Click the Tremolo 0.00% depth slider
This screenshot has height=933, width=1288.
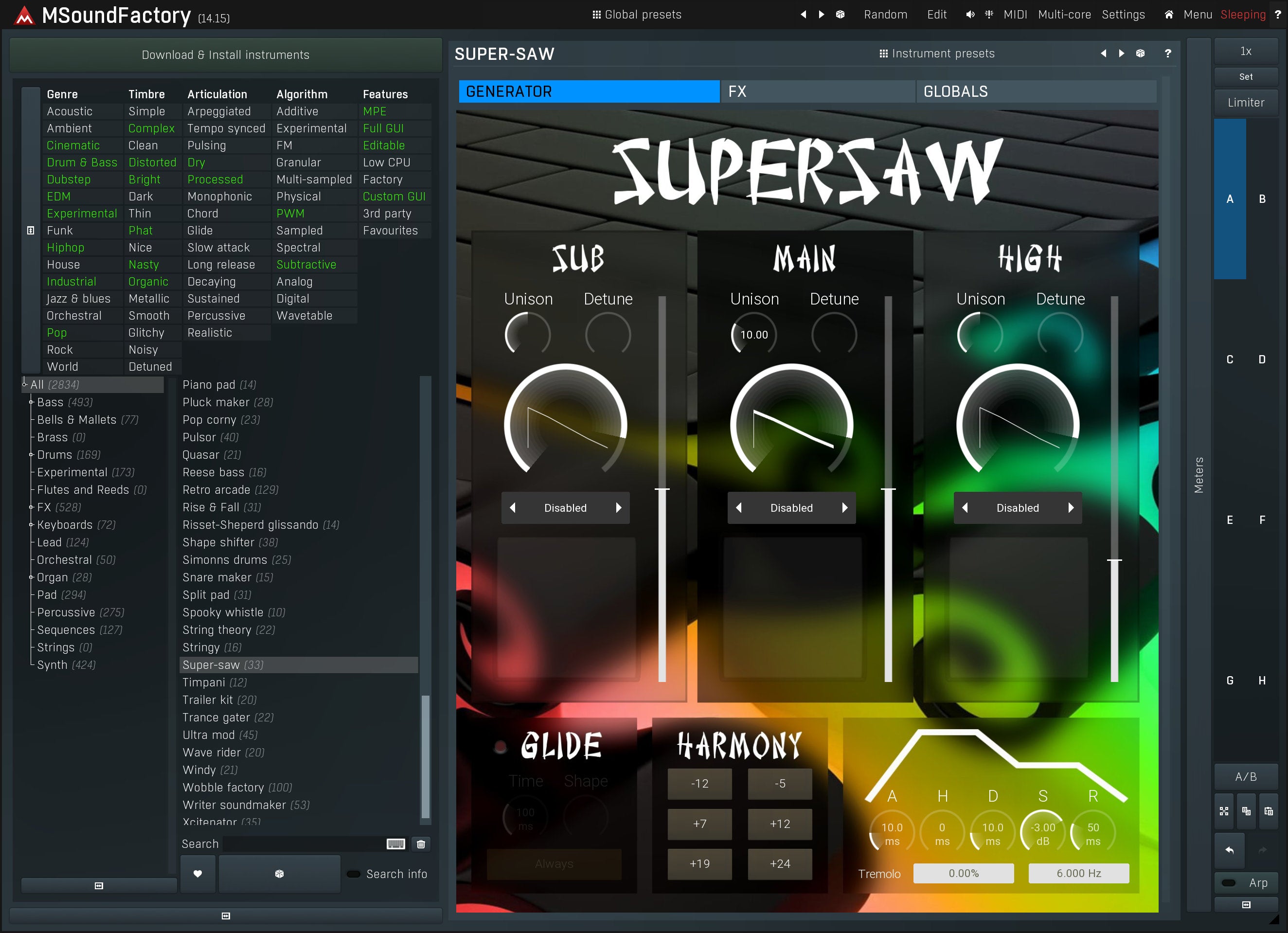click(963, 873)
